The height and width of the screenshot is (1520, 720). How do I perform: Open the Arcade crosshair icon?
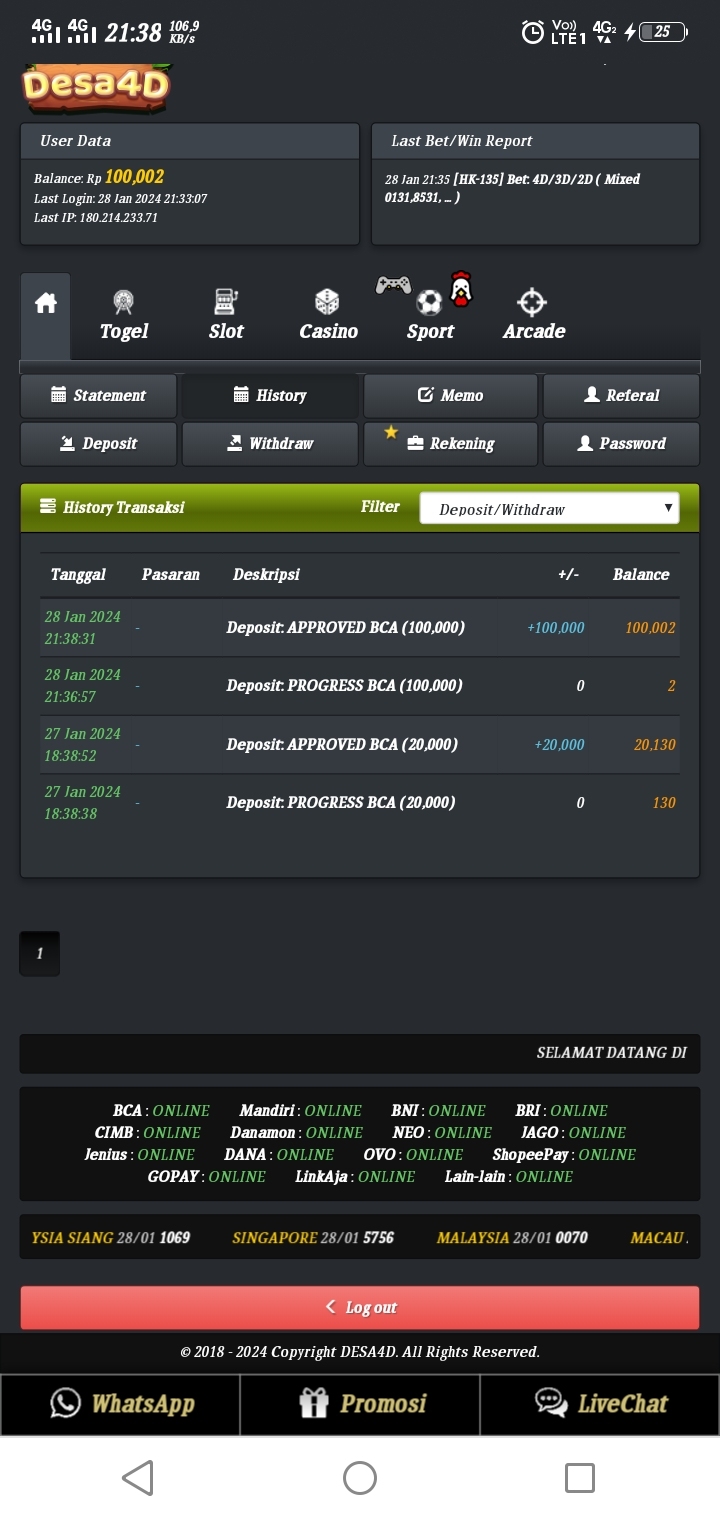(532, 301)
